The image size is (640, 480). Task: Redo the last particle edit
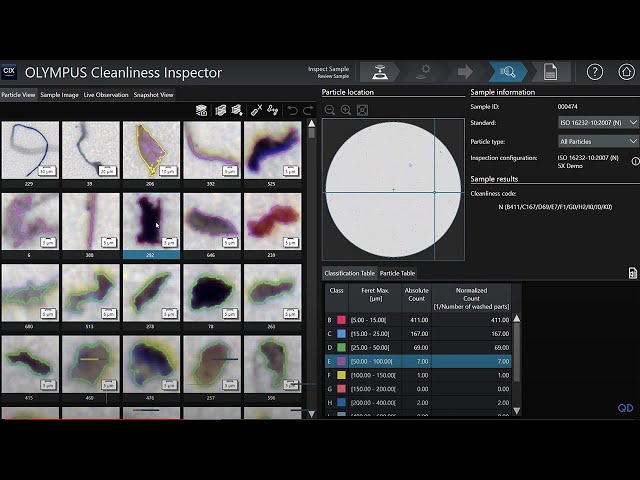point(308,110)
